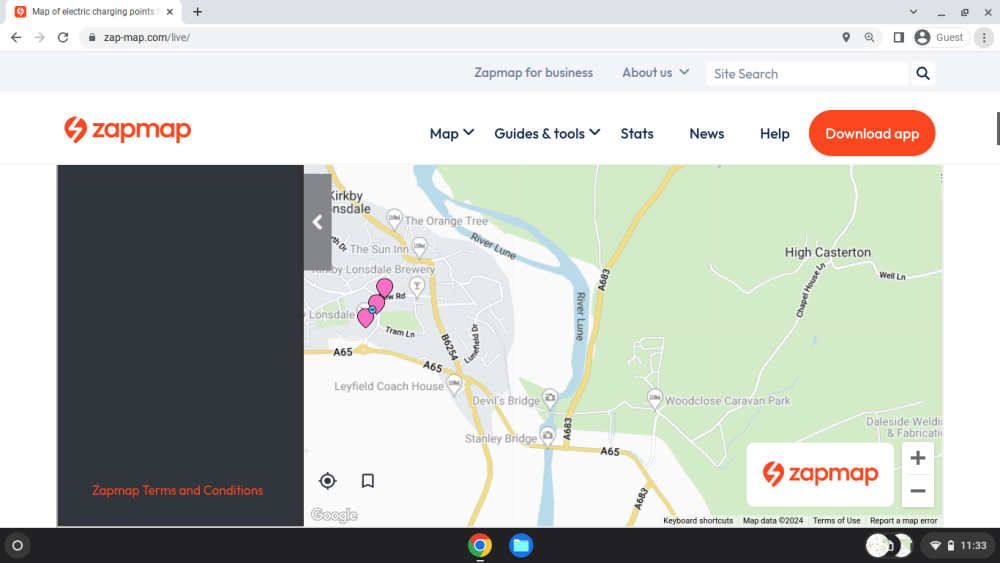1000x563 pixels.
Task: Select the topmost pink charger marker
Action: 385,287
